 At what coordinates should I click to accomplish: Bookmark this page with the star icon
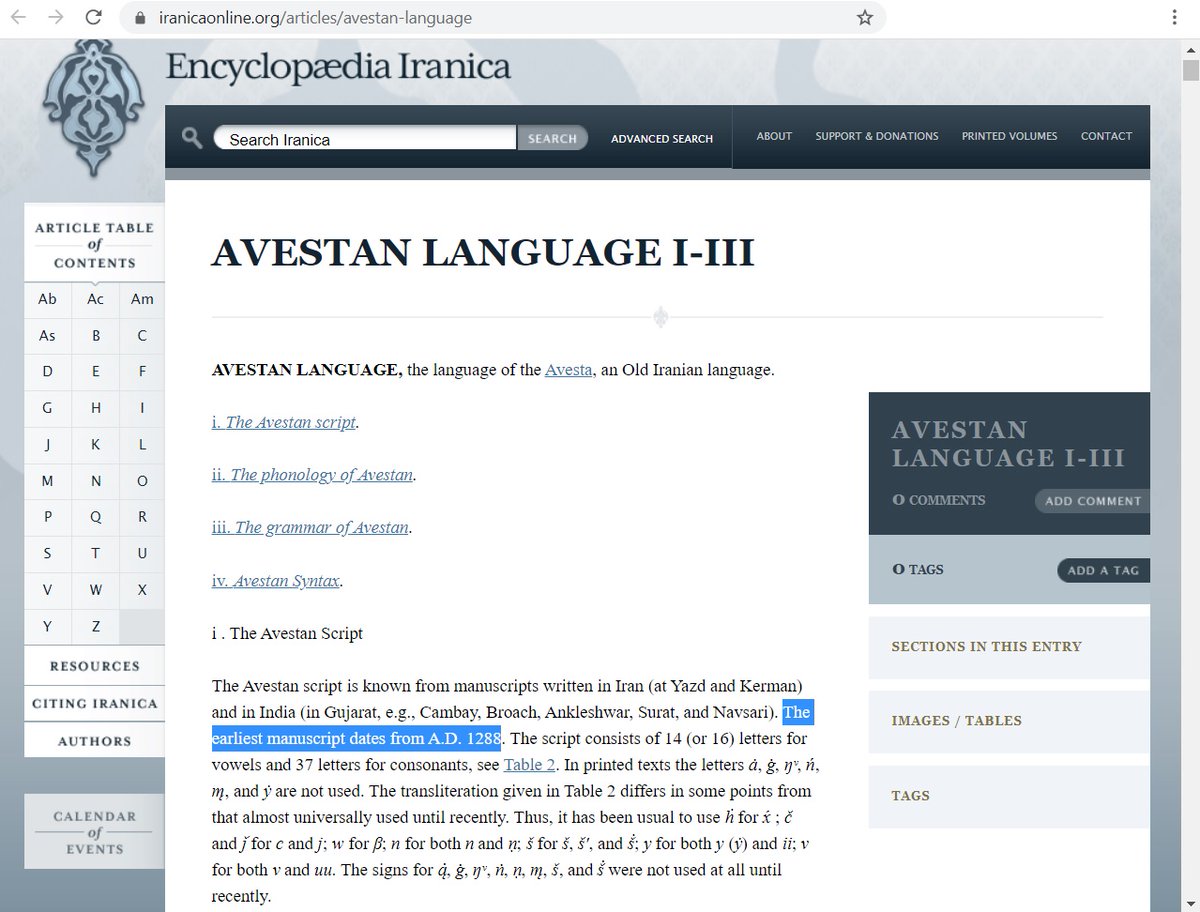point(865,17)
